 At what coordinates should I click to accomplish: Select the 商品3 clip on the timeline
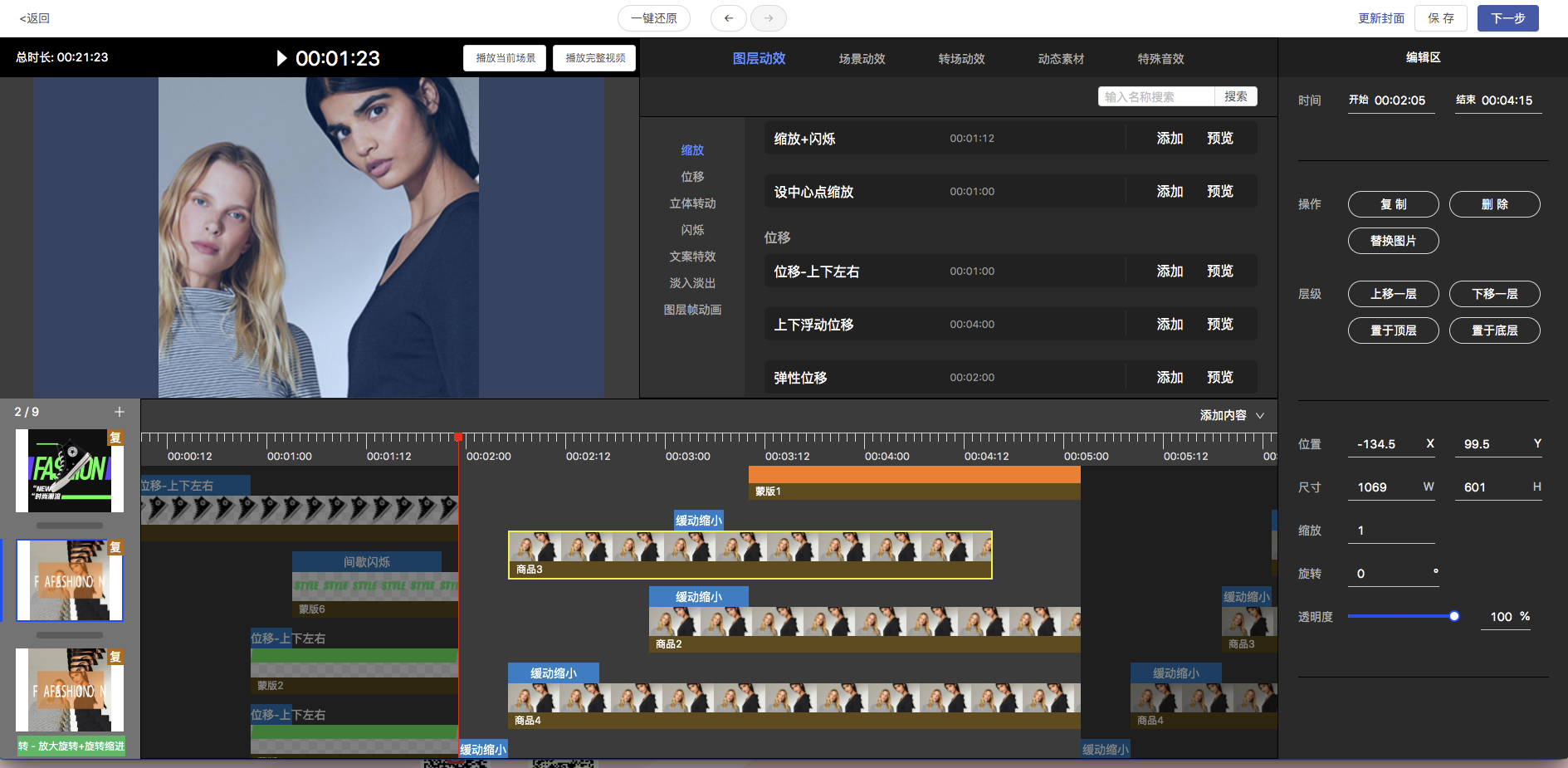pos(750,555)
